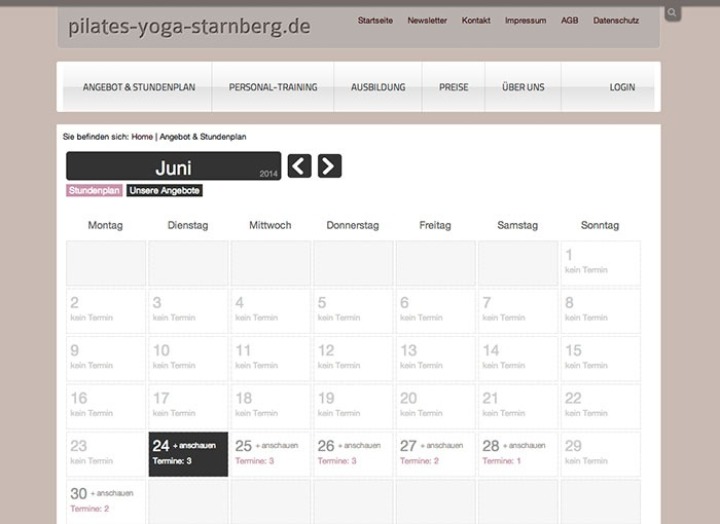Screen dimensions: 720x524
Task: Select Ausbildung in navigation bar
Action: (x=378, y=87)
